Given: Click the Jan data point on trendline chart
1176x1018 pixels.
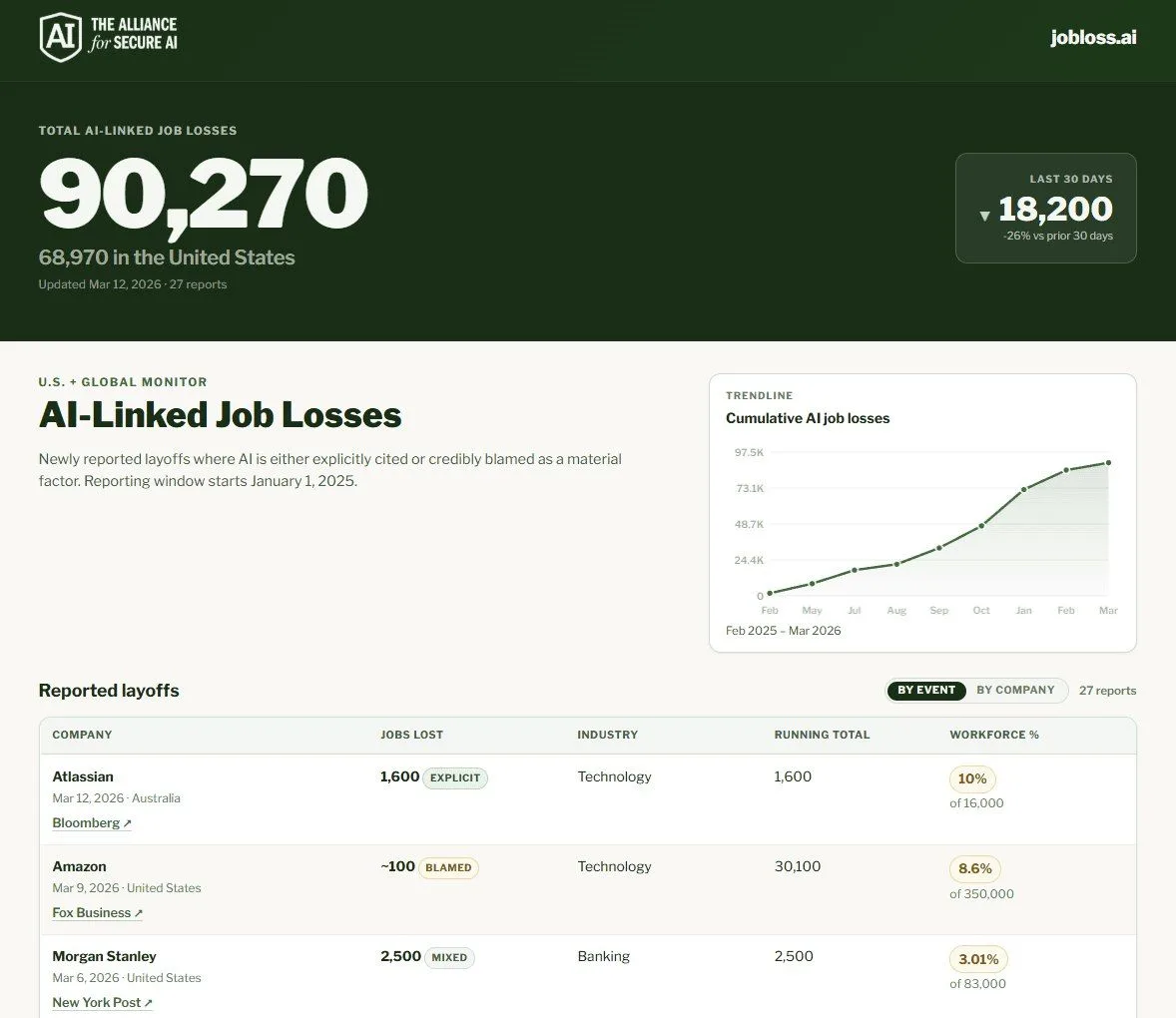Looking at the screenshot, I should click(1023, 490).
